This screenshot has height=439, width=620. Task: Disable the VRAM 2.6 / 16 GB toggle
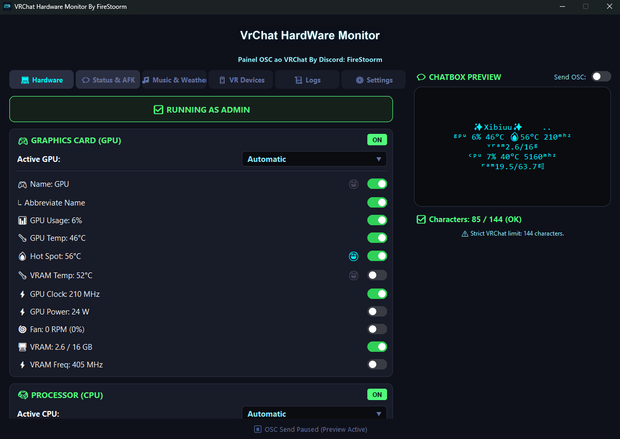coord(377,347)
